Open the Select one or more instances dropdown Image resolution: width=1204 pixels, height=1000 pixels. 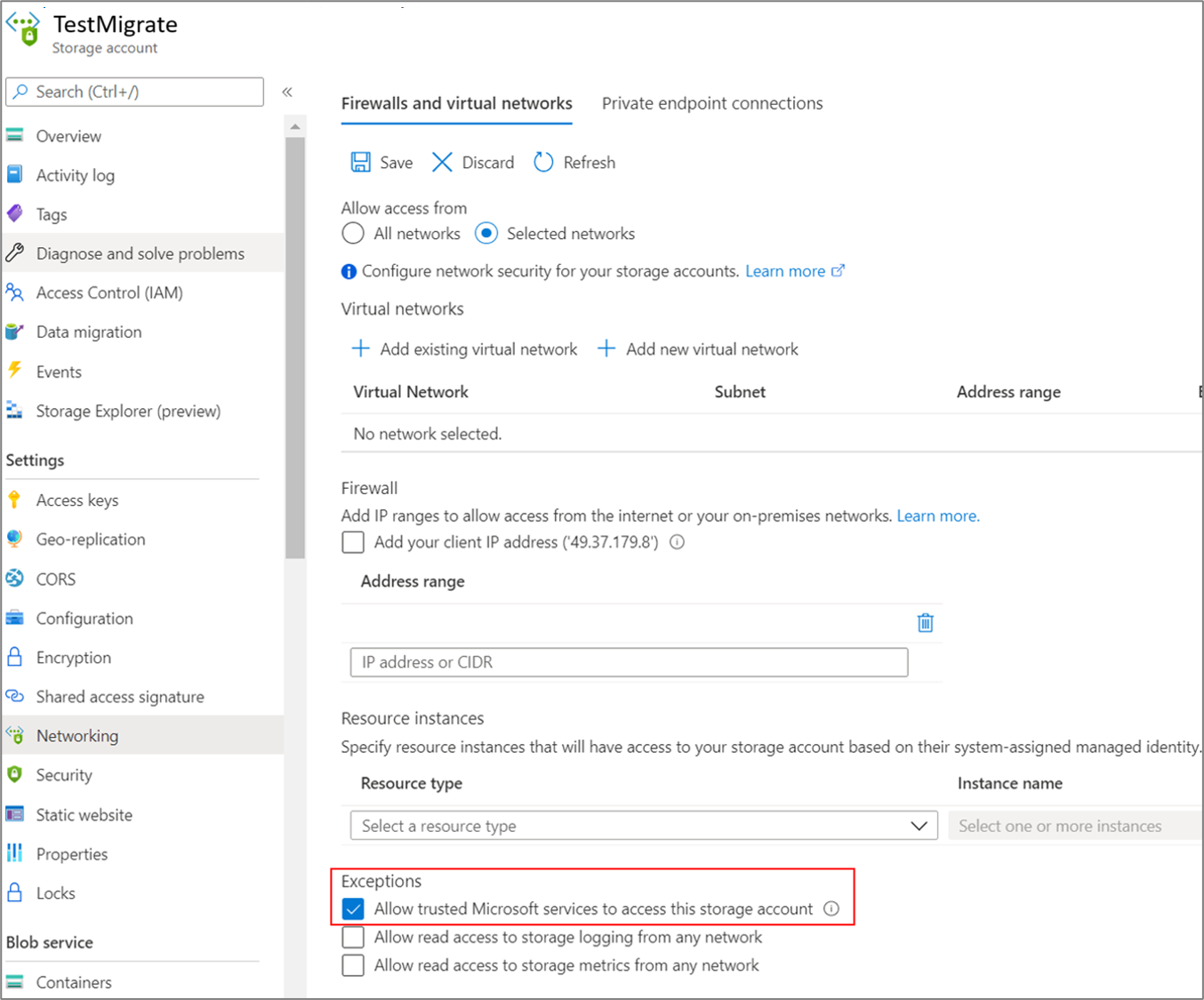(1076, 826)
